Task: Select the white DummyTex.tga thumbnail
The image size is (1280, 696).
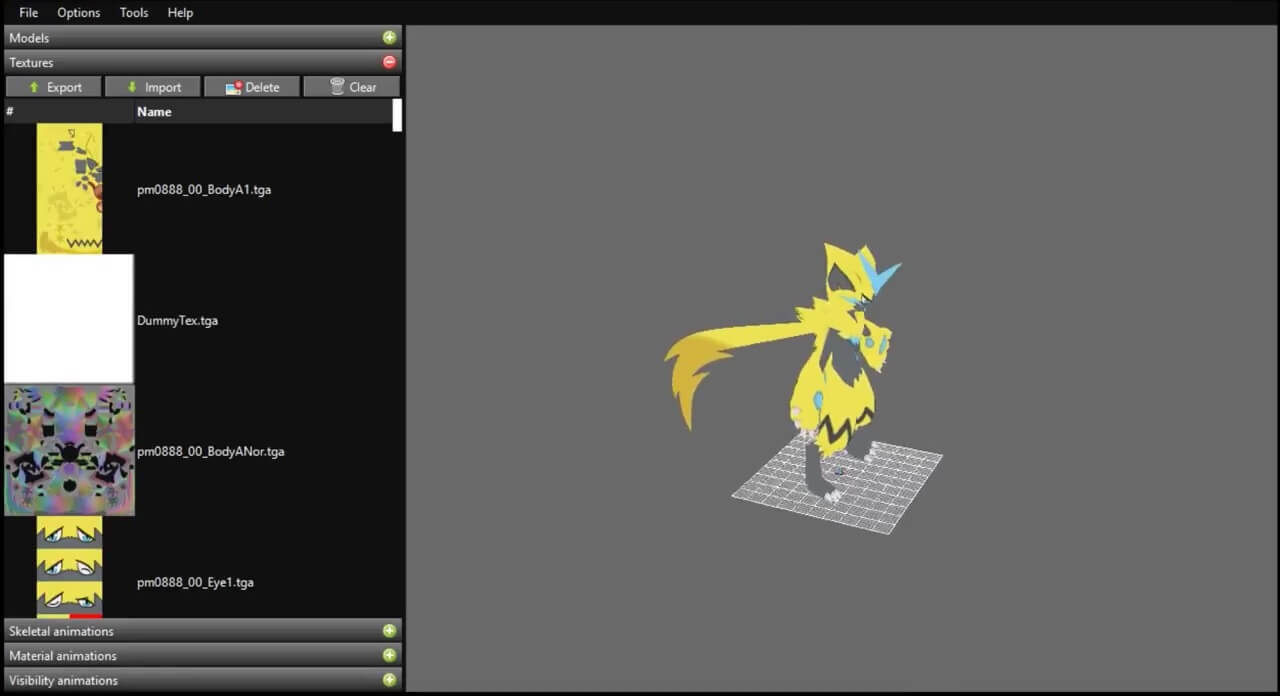Action: 69,319
